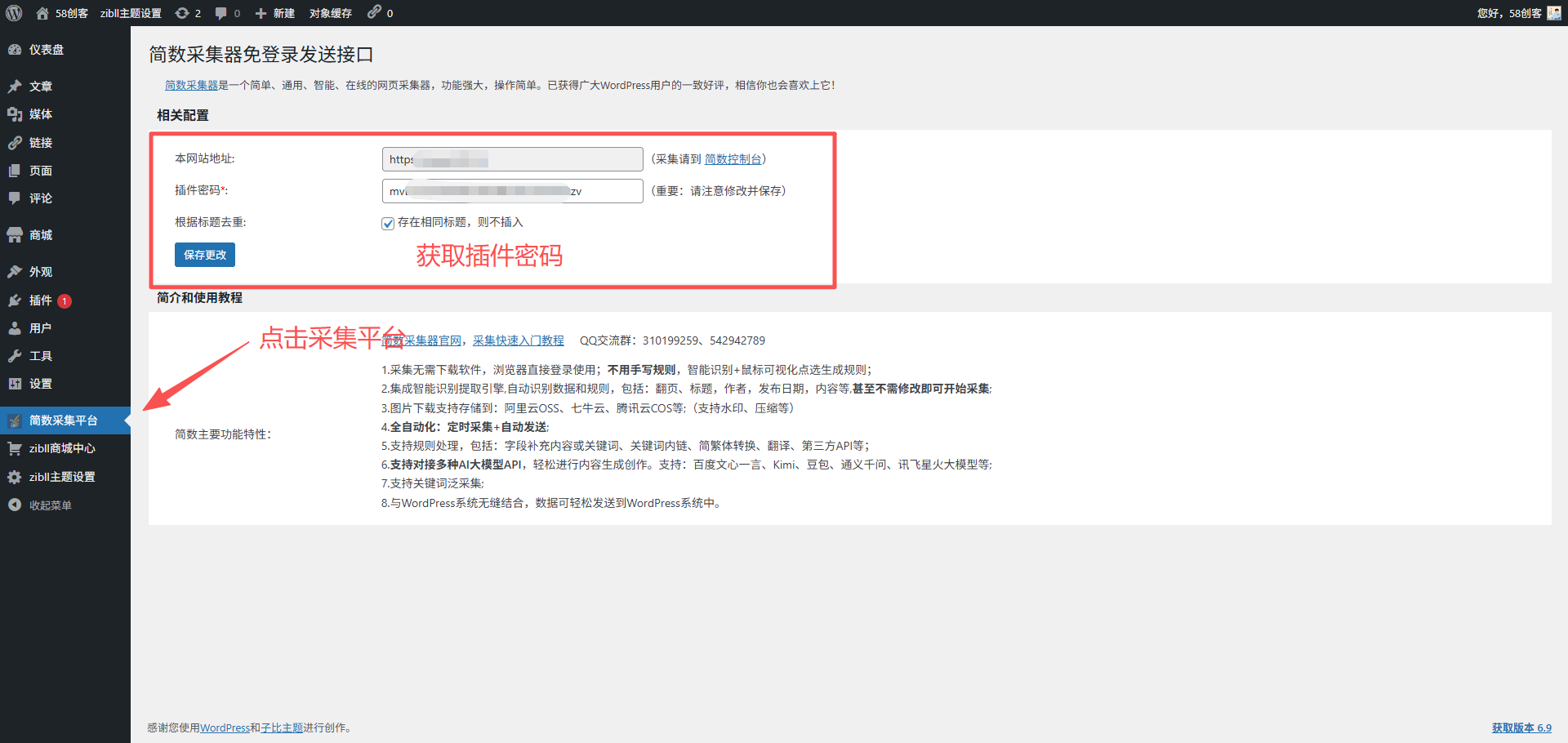Click 获取版本 6.9 at bottom right
Screen dimensions: 1568x743
[x=1521, y=727]
